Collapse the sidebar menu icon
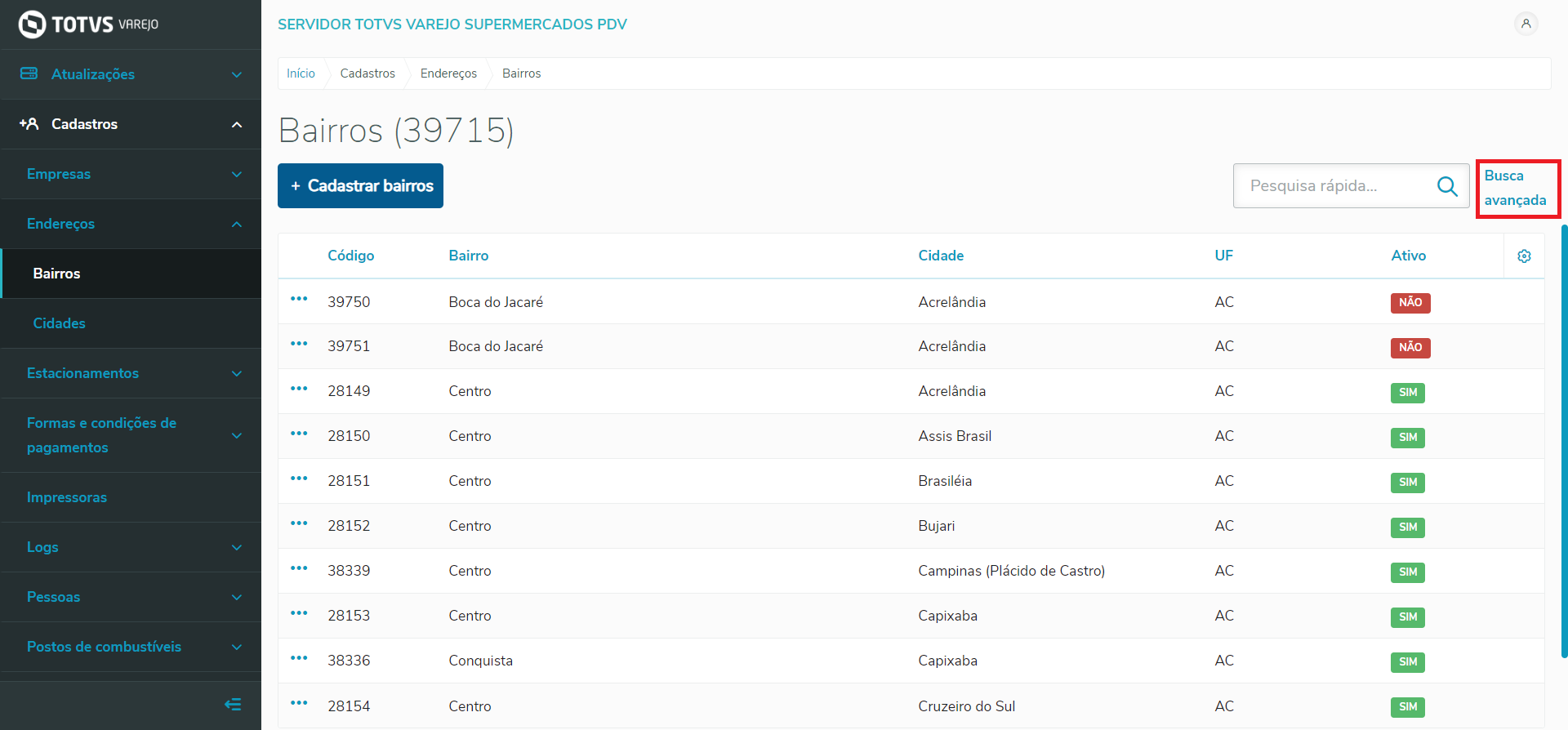This screenshot has height=730, width=1568. pos(233,704)
